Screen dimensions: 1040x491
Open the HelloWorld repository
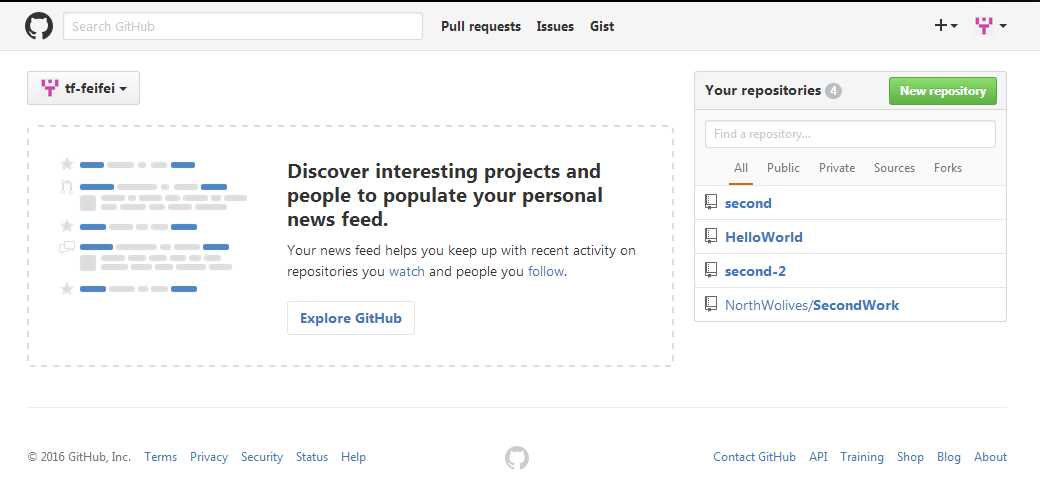click(763, 237)
